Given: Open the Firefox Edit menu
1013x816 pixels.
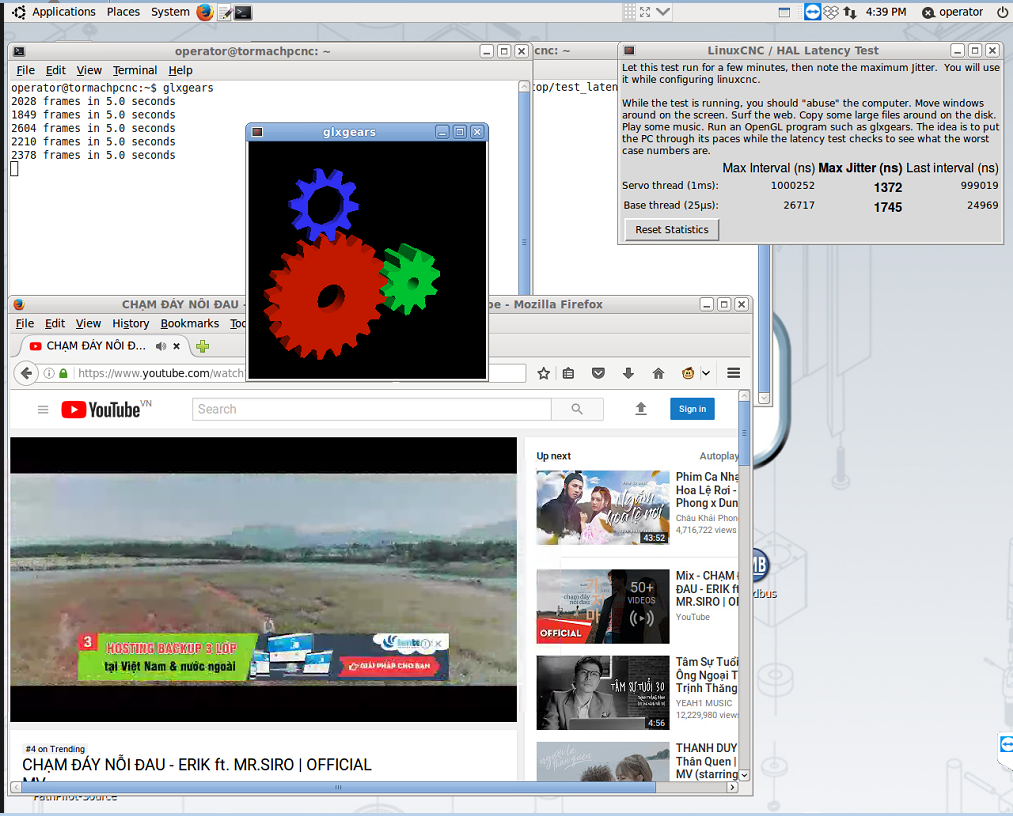Looking at the screenshot, I should tap(55, 324).
